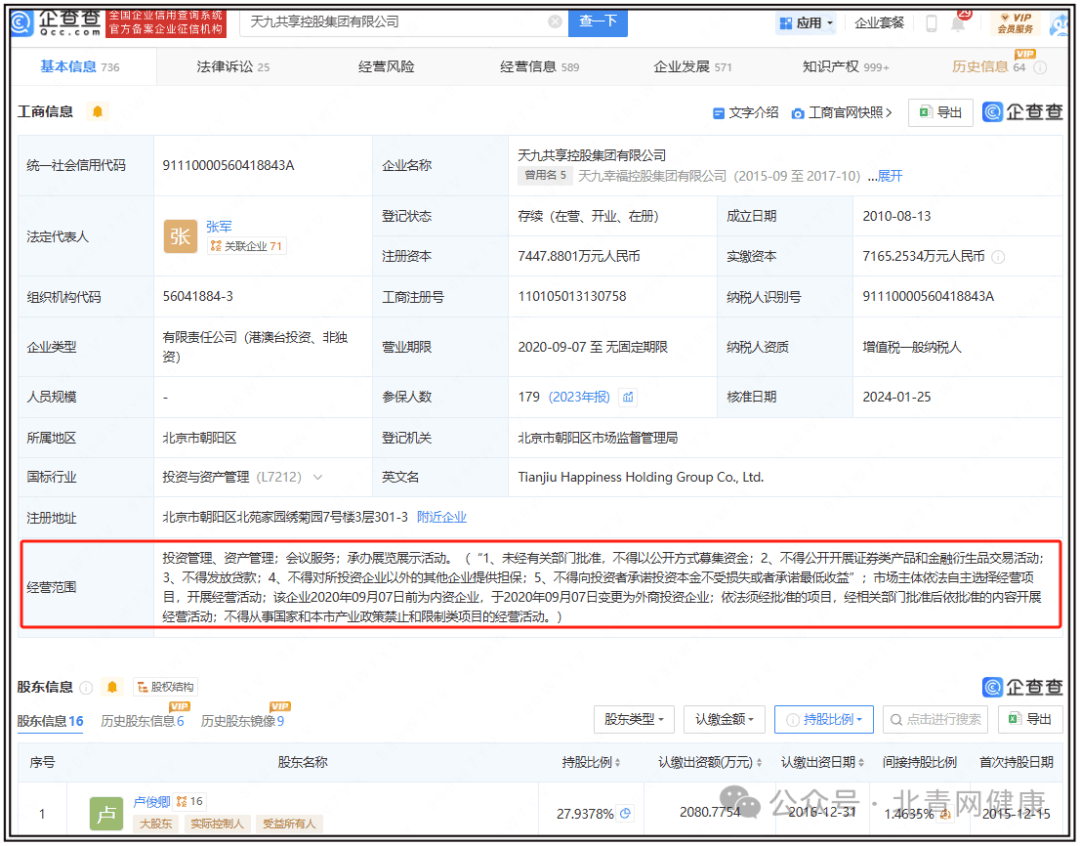This screenshot has height=846, width=1080.
Task: Click the credit code 91110000560418843A under 统一社会信用代码
Action: tap(228, 165)
